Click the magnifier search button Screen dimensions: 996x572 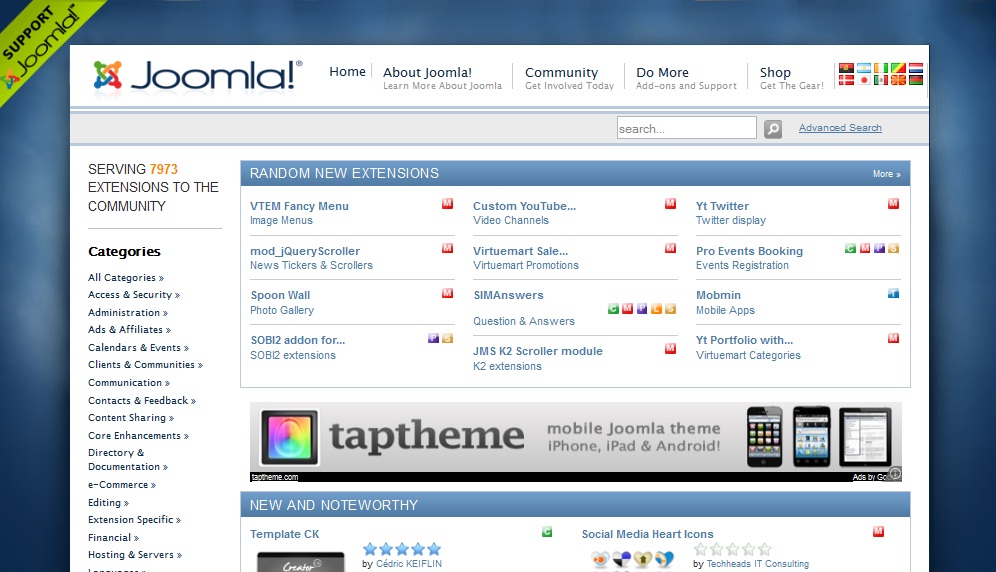[x=772, y=129]
